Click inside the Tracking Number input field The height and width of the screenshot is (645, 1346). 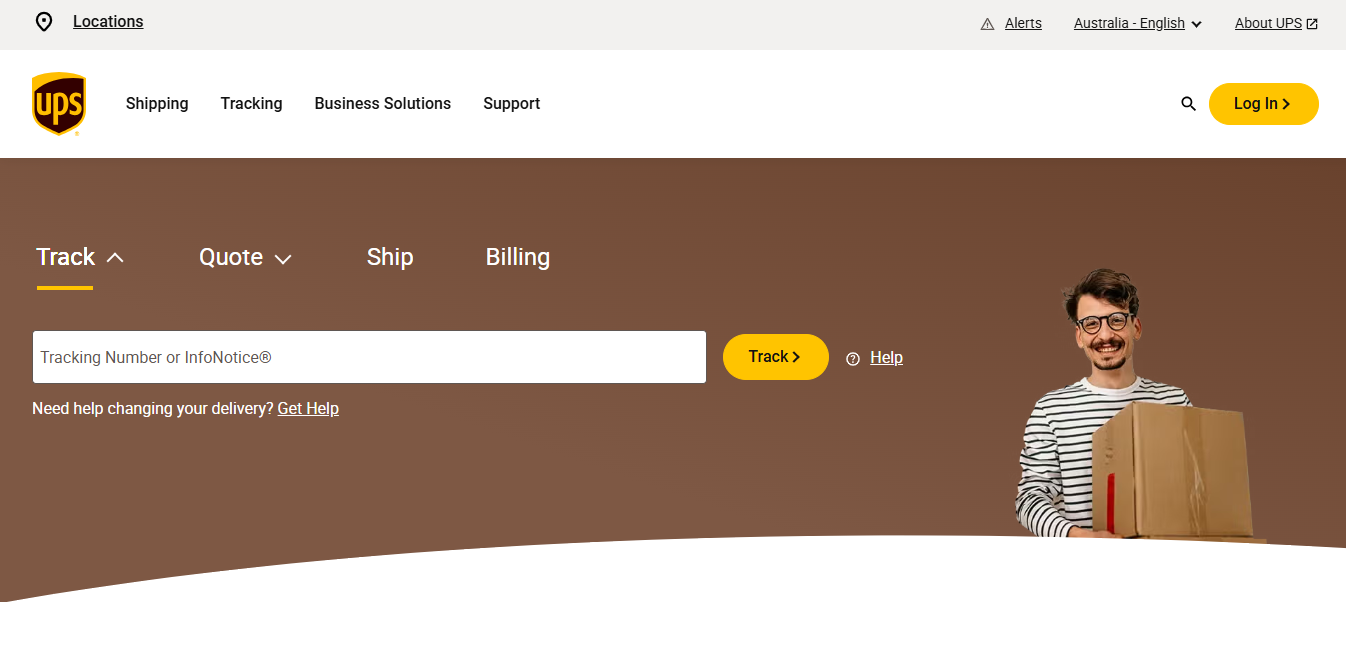369,357
